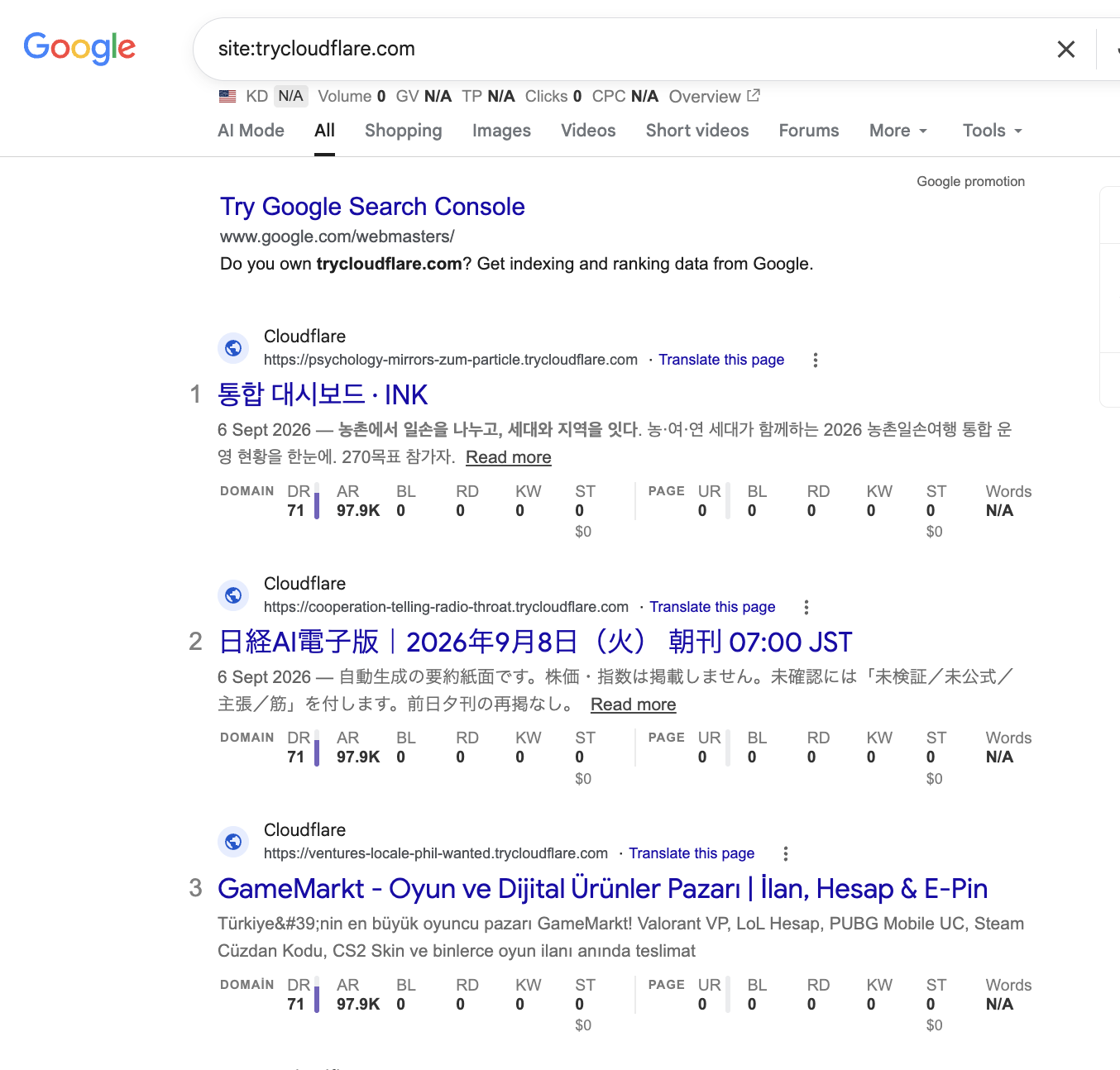Open the GameMarkt search result title

tap(603, 889)
